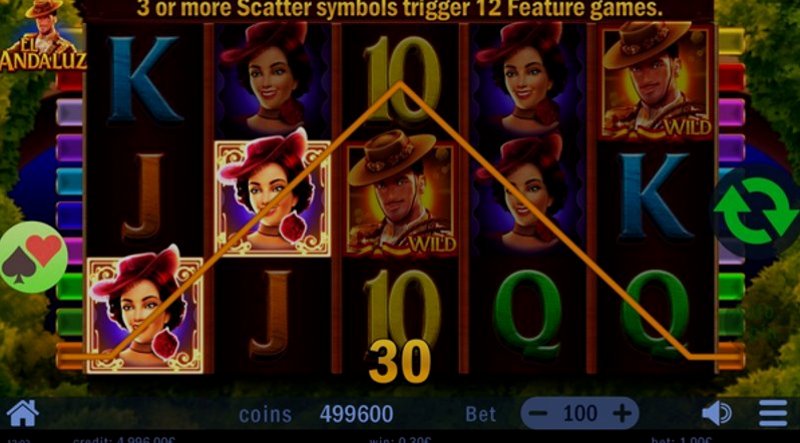Go to the home screen icon
Screen dimensions: 800x443
pos(22,413)
